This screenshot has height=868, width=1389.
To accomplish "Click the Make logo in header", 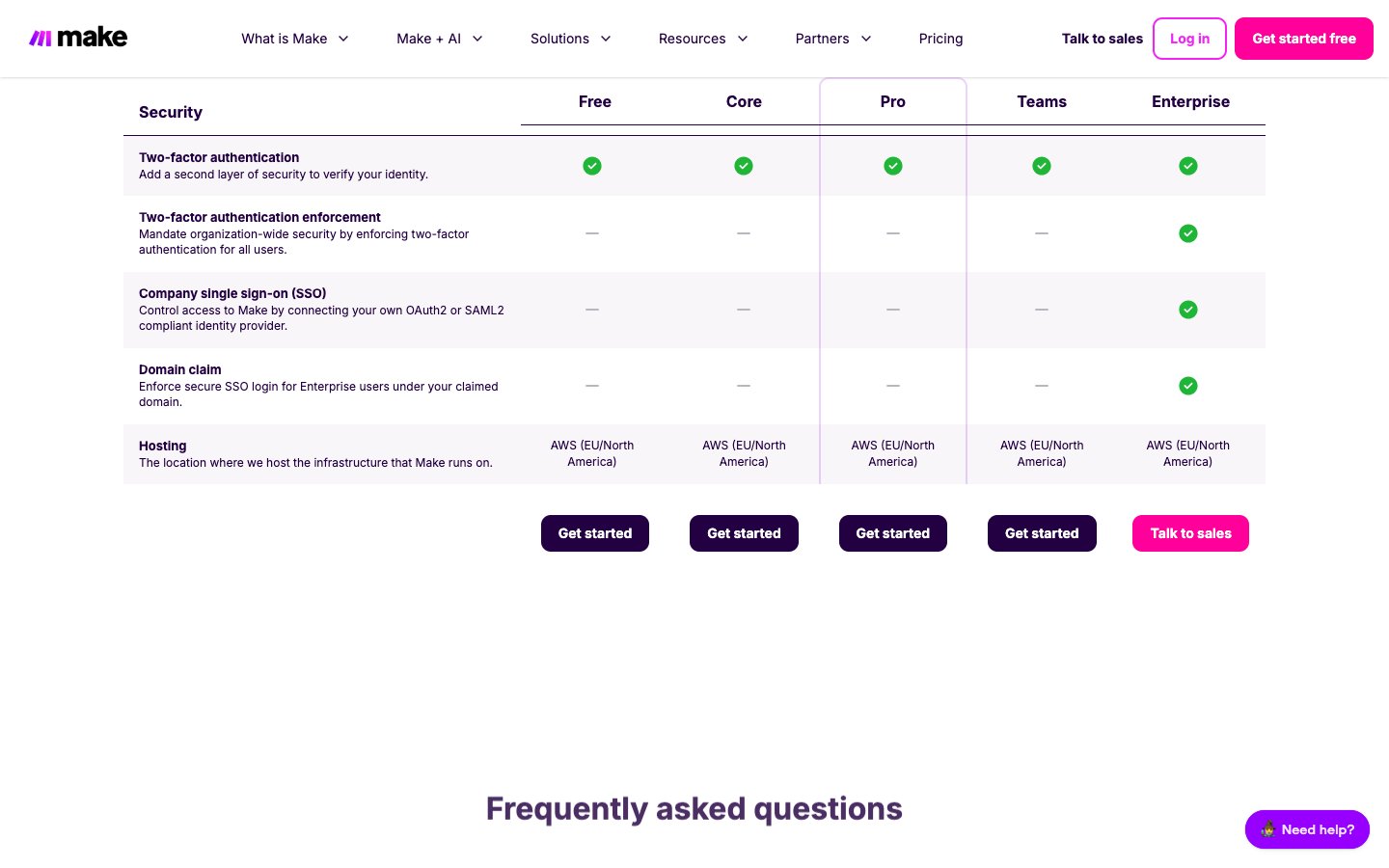I will (x=78, y=38).
